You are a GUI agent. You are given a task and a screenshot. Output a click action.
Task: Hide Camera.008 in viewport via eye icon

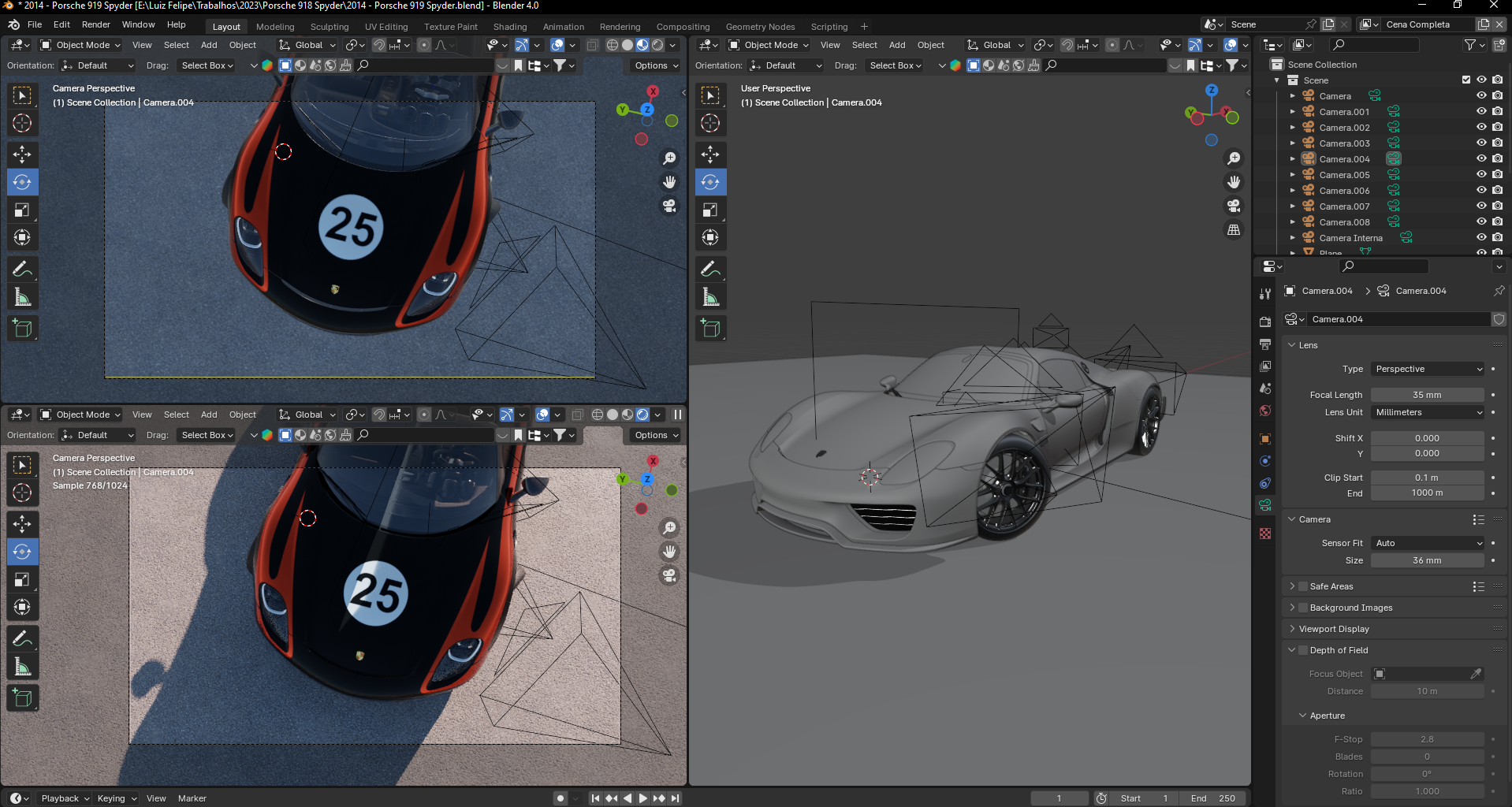pos(1481,221)
